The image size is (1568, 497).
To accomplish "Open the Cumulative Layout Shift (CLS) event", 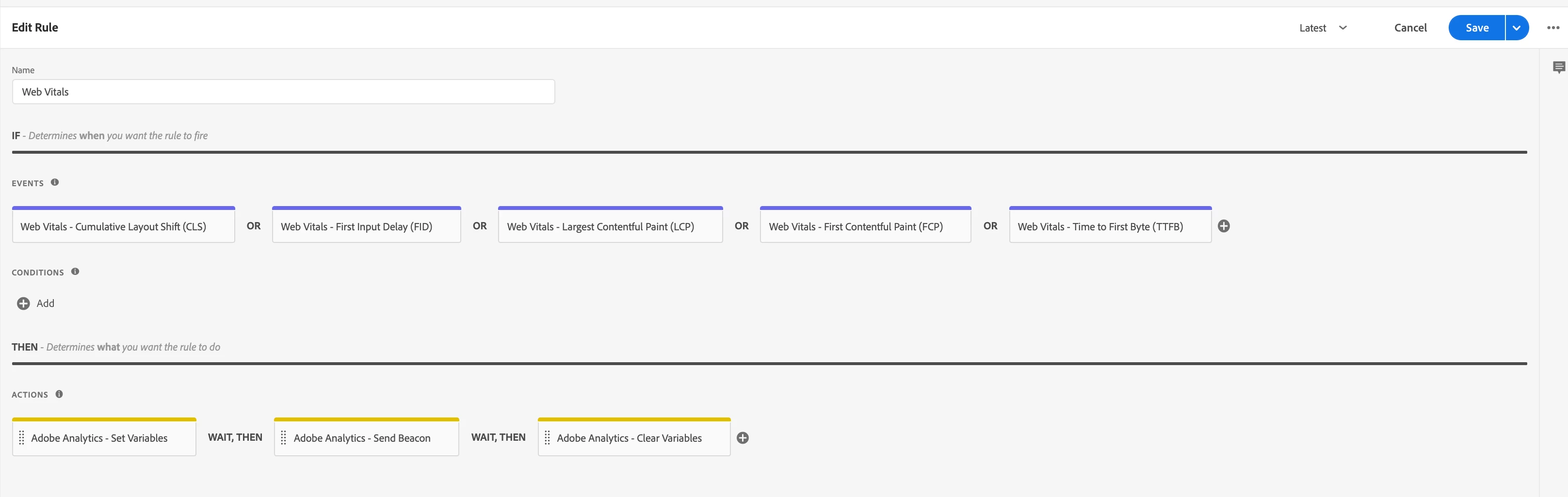I will pos(124,225).
